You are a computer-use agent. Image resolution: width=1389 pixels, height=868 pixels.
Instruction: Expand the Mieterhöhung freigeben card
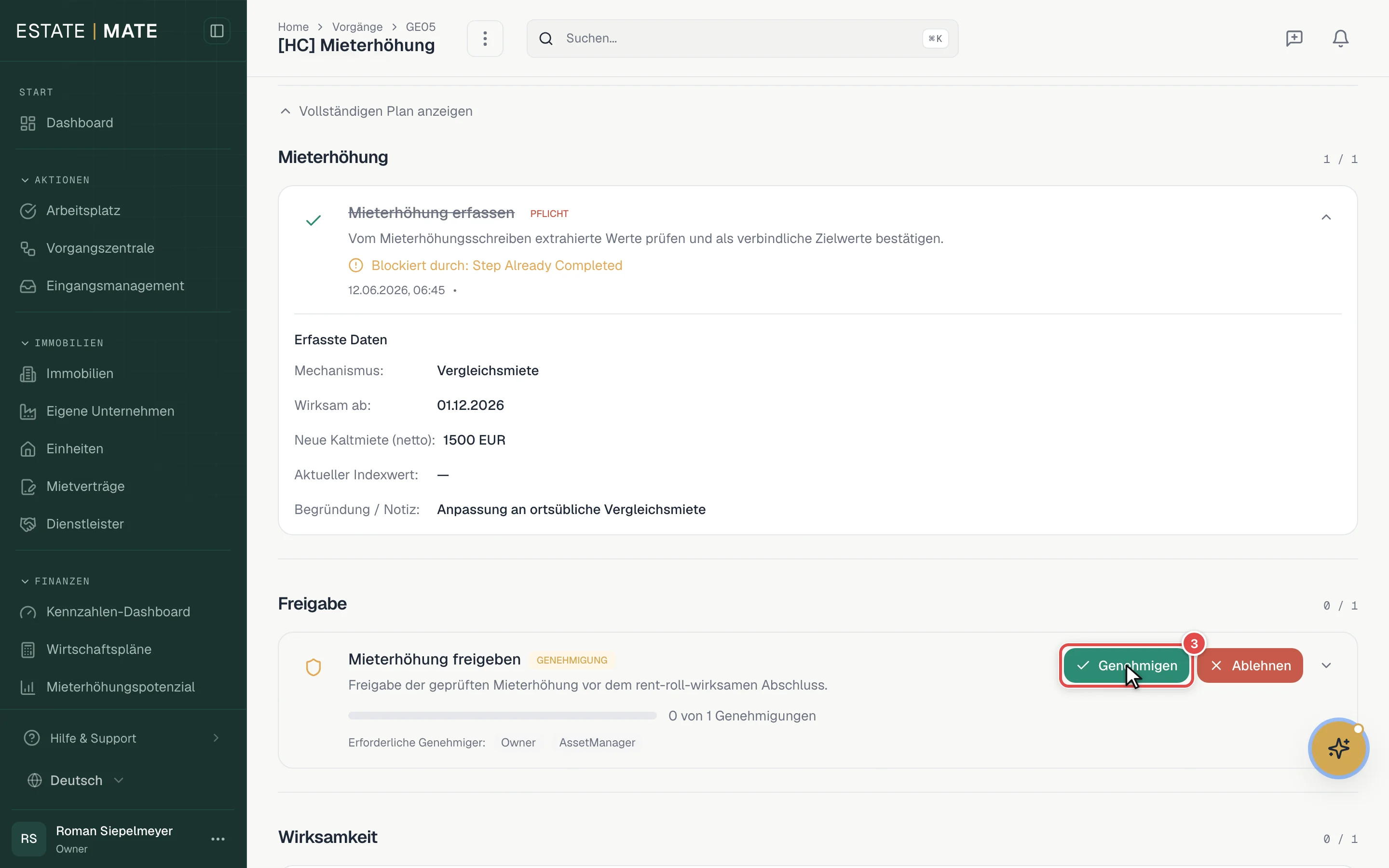(1326, 665)
